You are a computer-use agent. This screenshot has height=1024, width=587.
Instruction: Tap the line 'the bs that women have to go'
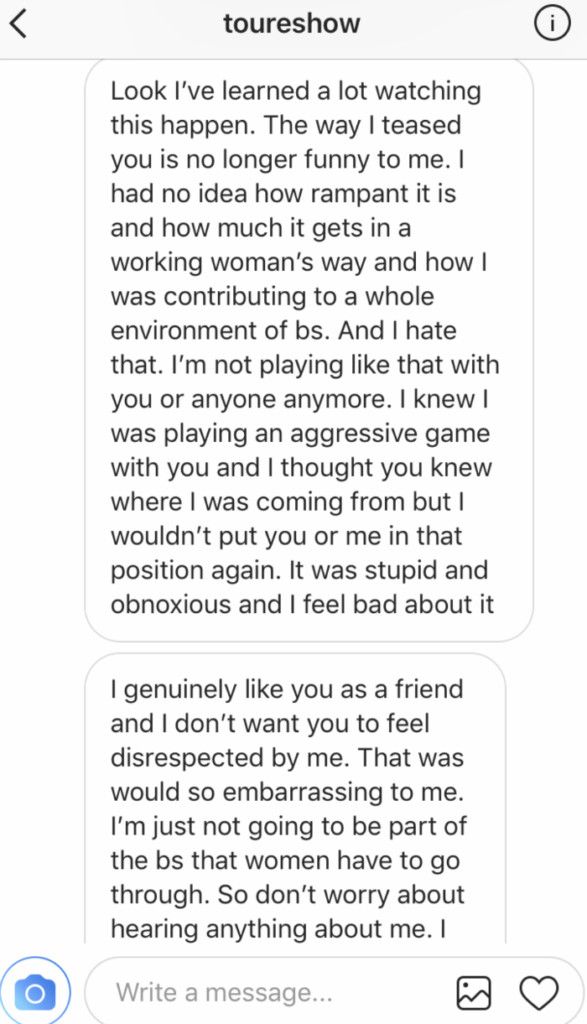coord(285,861)
